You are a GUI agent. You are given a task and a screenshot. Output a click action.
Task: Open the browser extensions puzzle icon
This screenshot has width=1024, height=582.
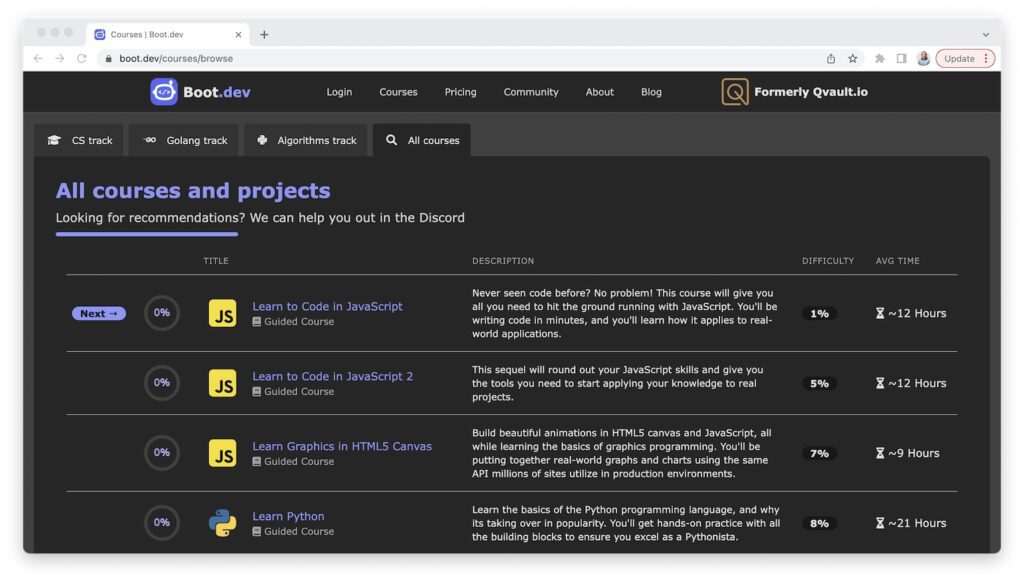pos(880,59)
